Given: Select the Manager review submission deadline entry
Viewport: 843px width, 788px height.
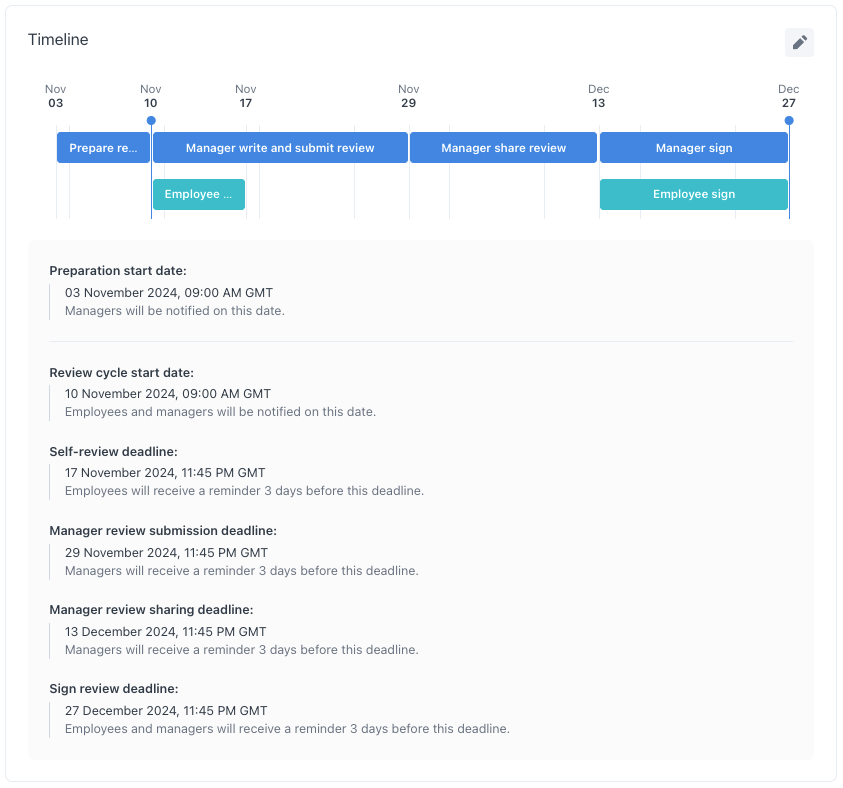Looking at the screenshot, I should [163, 530].
